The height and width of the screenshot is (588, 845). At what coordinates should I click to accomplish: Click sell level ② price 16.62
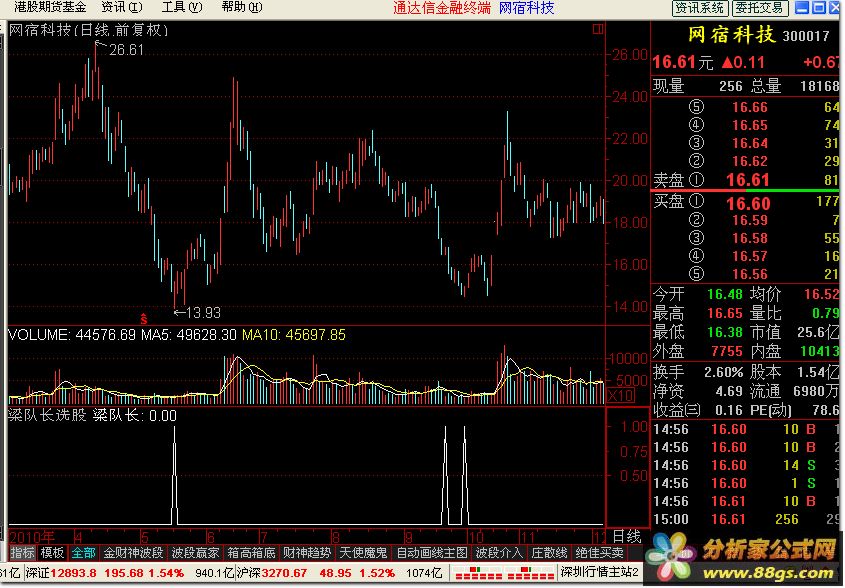750,161
